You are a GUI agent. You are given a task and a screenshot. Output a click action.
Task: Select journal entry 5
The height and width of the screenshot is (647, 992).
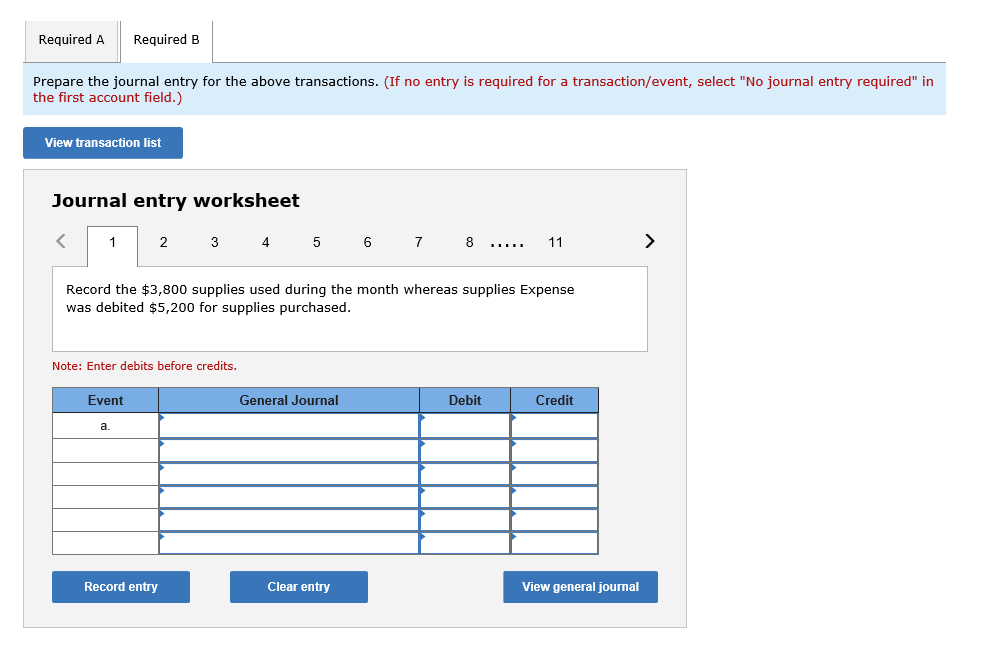pyautogui.click(x=316, y=242)
